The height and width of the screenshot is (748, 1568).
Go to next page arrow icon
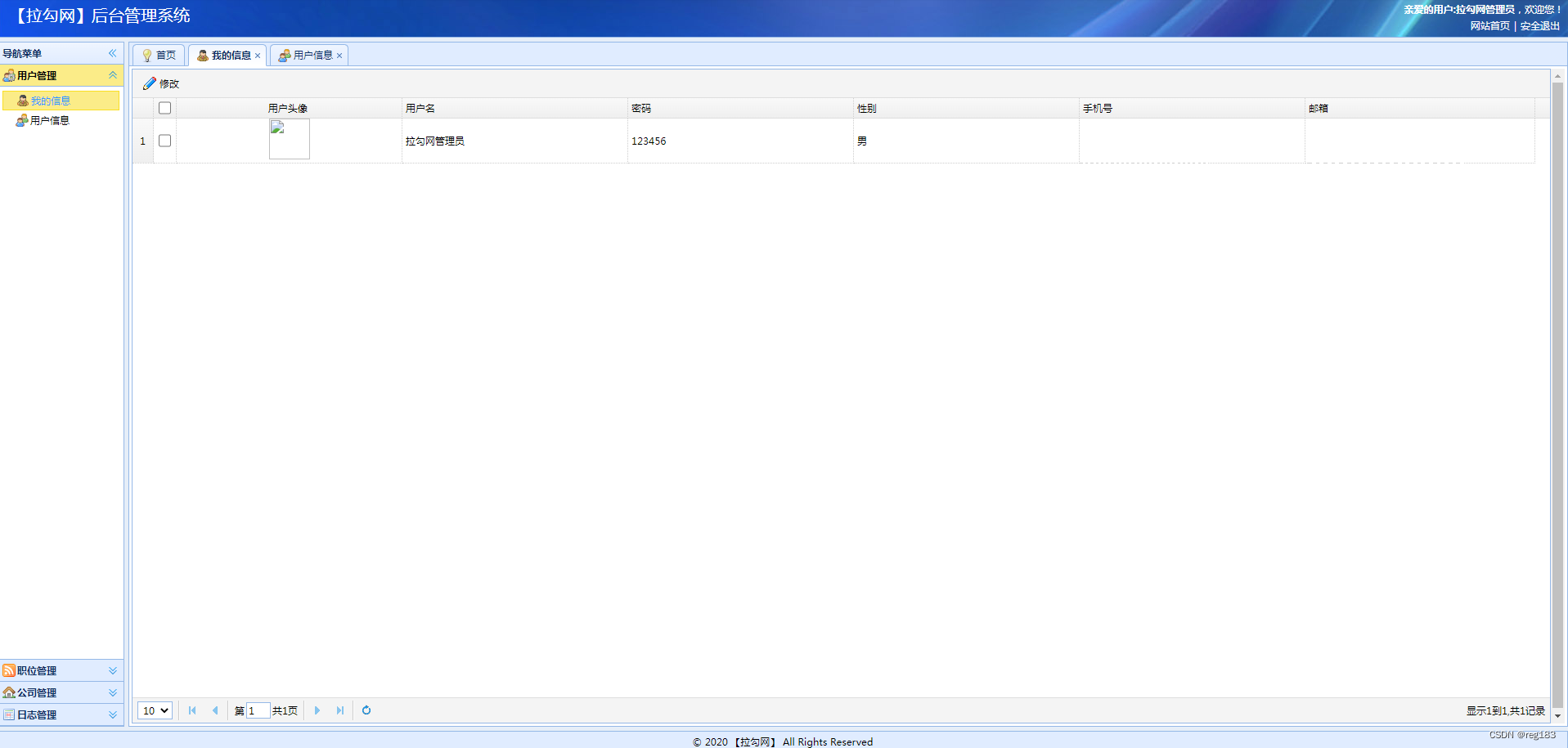[x=317, y=710]
